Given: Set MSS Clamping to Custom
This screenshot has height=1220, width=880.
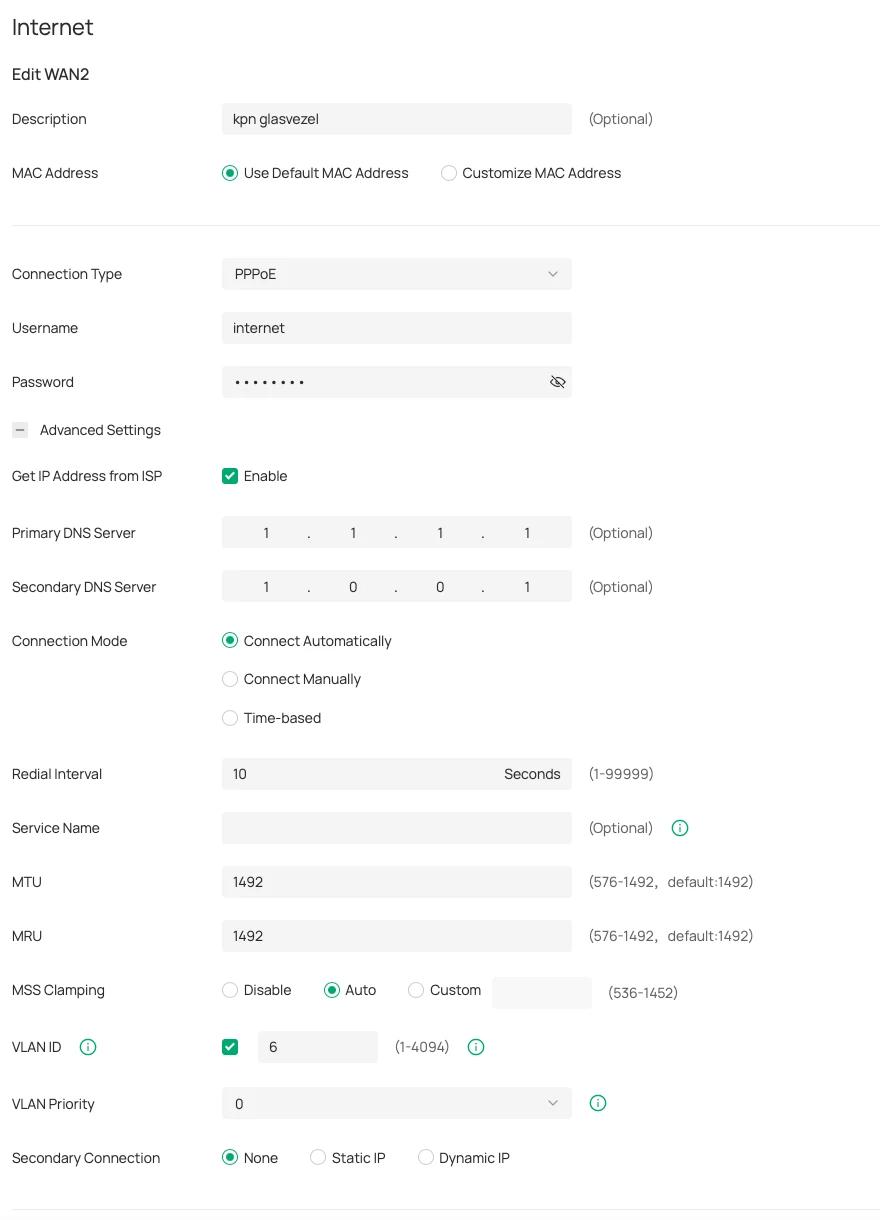Looking at the screenshot, I should click(416, 990).
